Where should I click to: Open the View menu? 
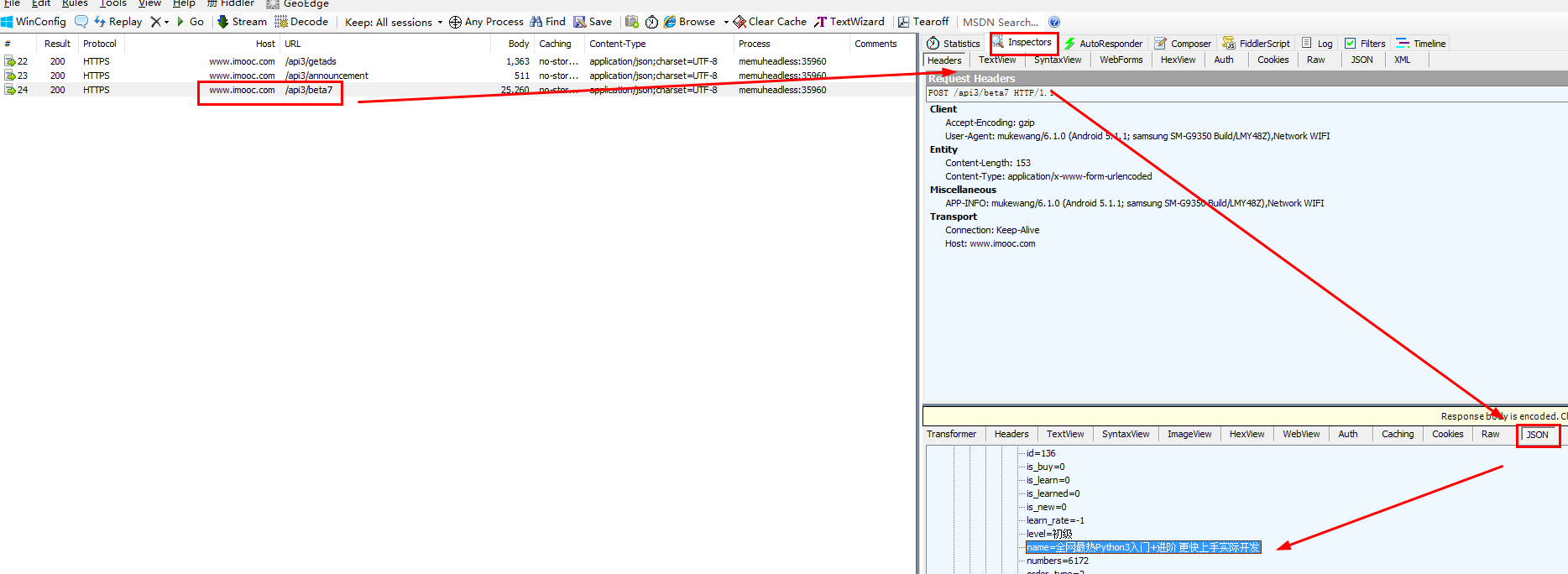149,3
